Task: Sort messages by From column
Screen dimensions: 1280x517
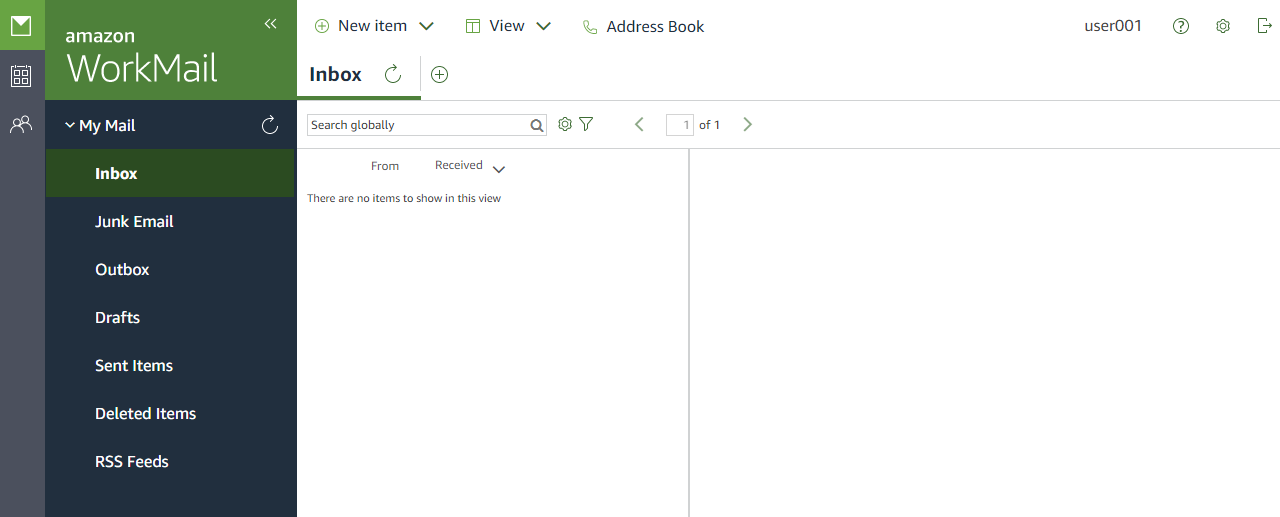Action: (x=385, y=166)
